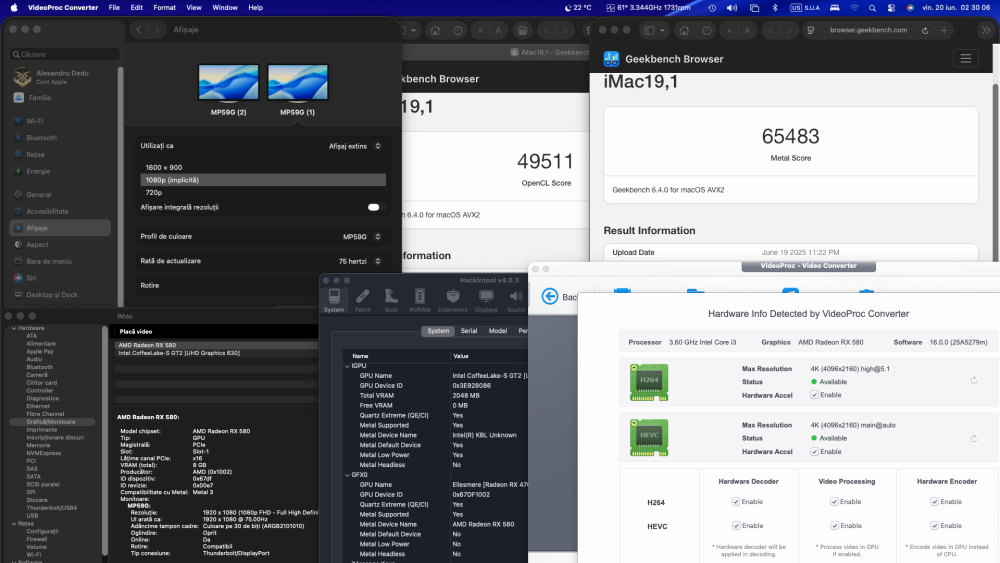
Task: Click the H264 chip icon
Action: click(649, 382)
